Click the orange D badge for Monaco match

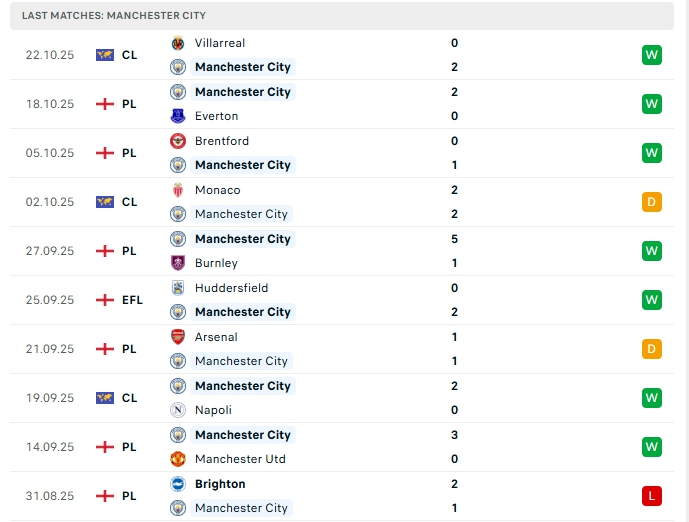point(652,202)
